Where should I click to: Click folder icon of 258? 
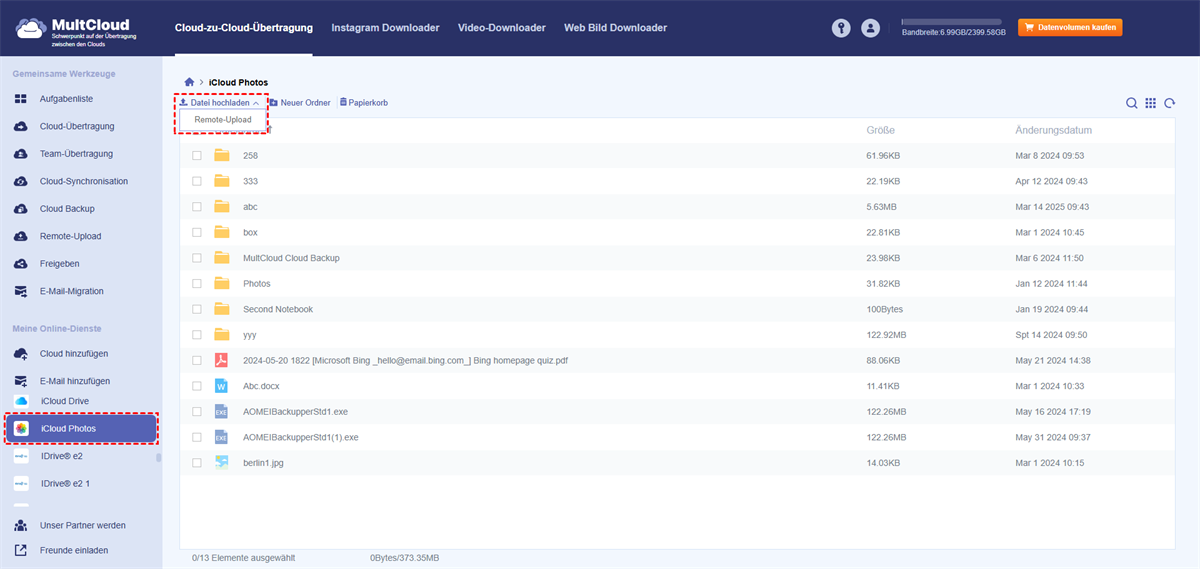[x=222, y=155]
